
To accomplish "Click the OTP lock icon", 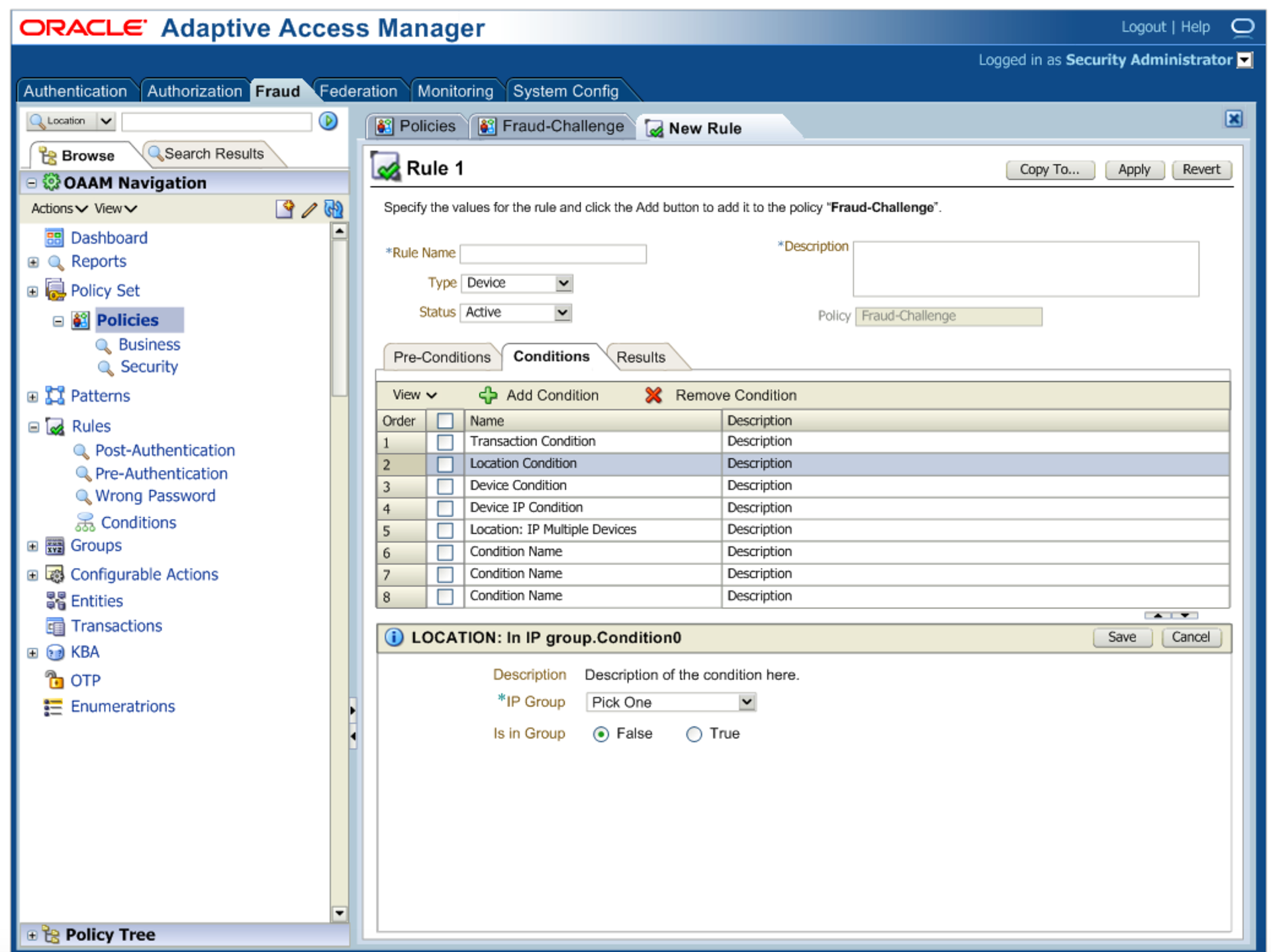I will tap(54, 679).
